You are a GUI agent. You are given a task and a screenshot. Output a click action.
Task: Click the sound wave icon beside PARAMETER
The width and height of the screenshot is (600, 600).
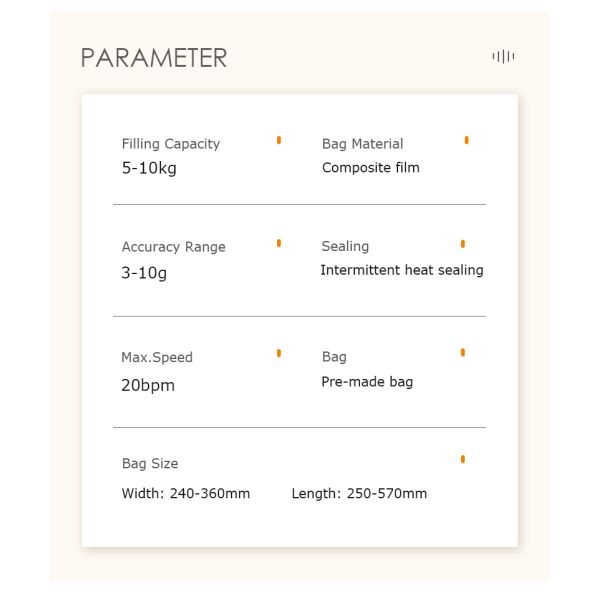503,56
